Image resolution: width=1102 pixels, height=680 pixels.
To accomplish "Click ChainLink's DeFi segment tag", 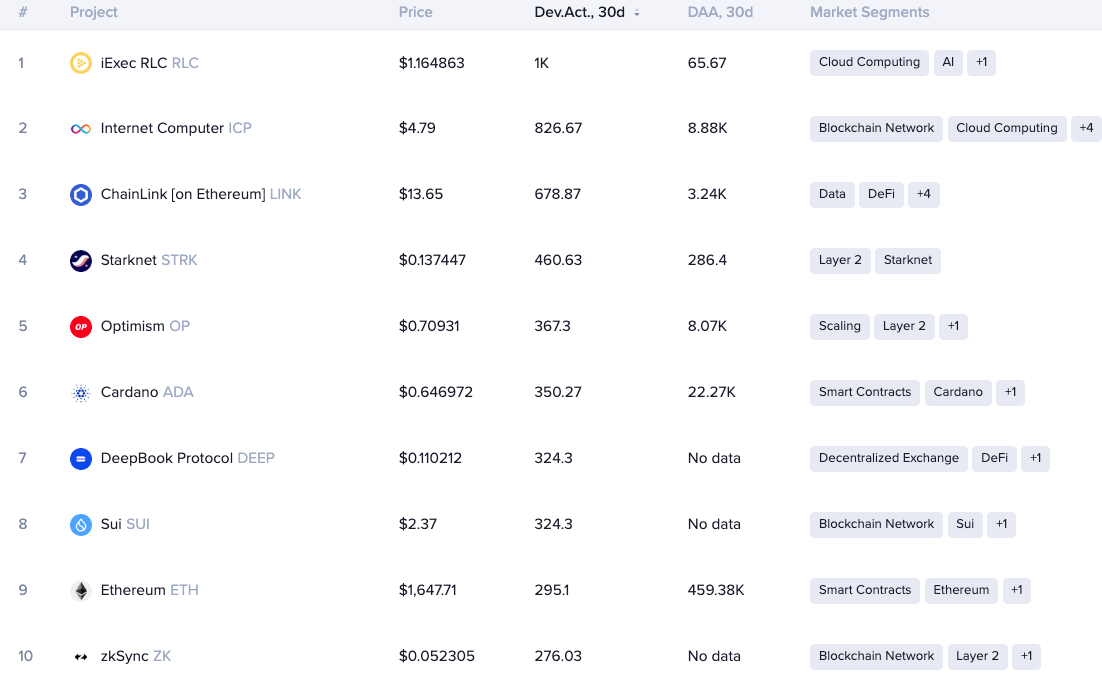I will pos(881,195).
